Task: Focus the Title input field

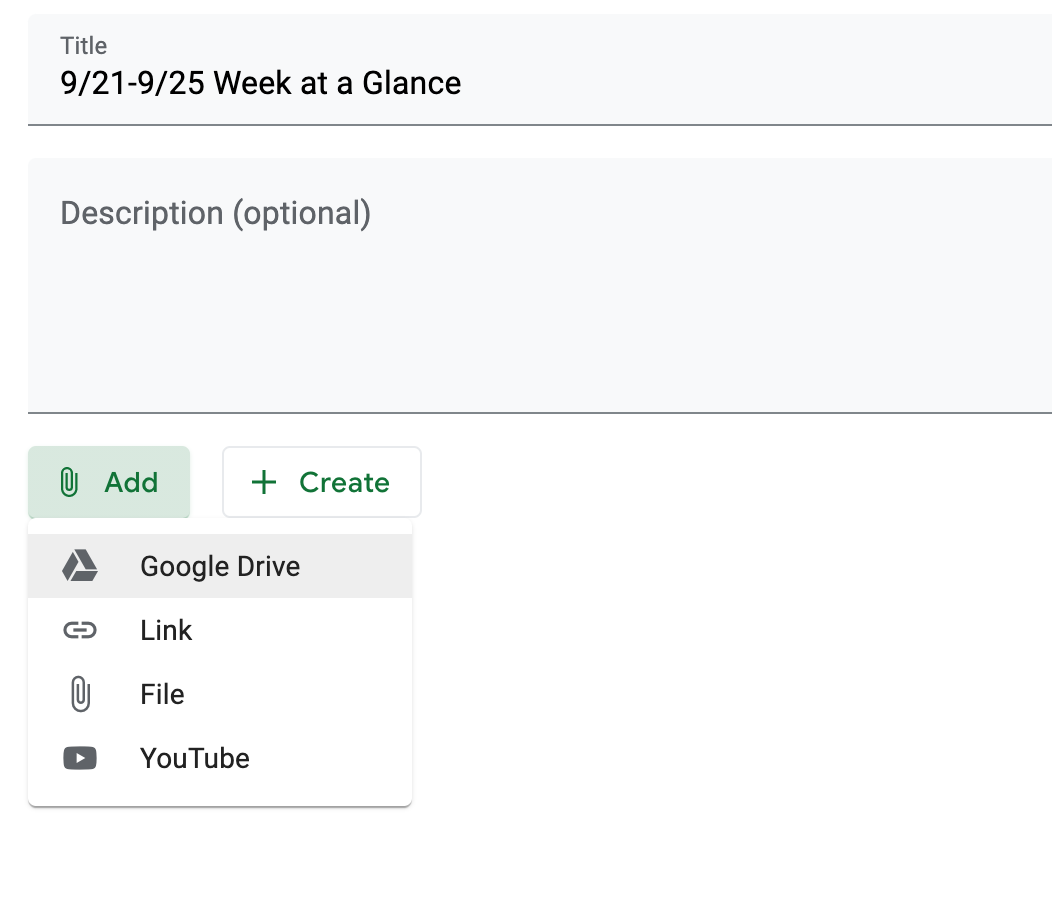Action: pyautogui.click(x=600, y=83)
